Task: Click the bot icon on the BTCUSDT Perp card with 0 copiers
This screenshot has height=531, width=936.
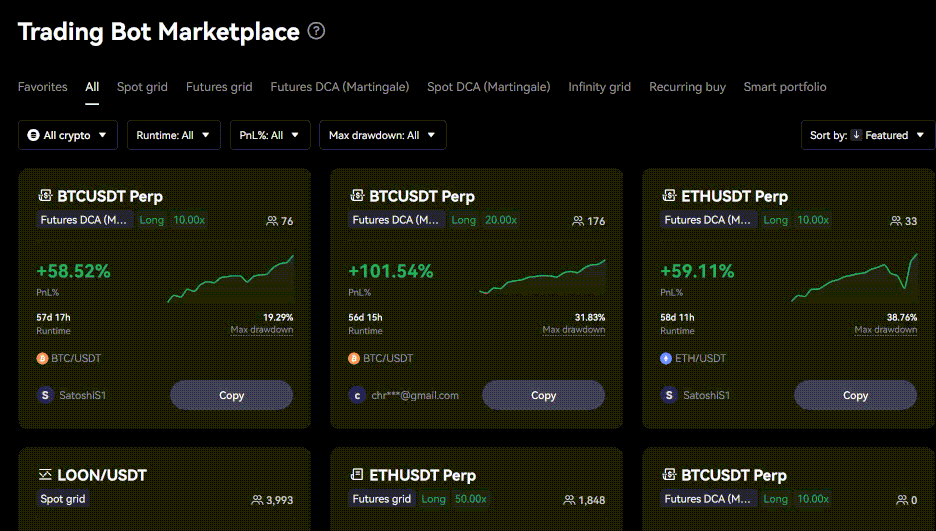Action: pyautogui.click(x=669, y=474)
